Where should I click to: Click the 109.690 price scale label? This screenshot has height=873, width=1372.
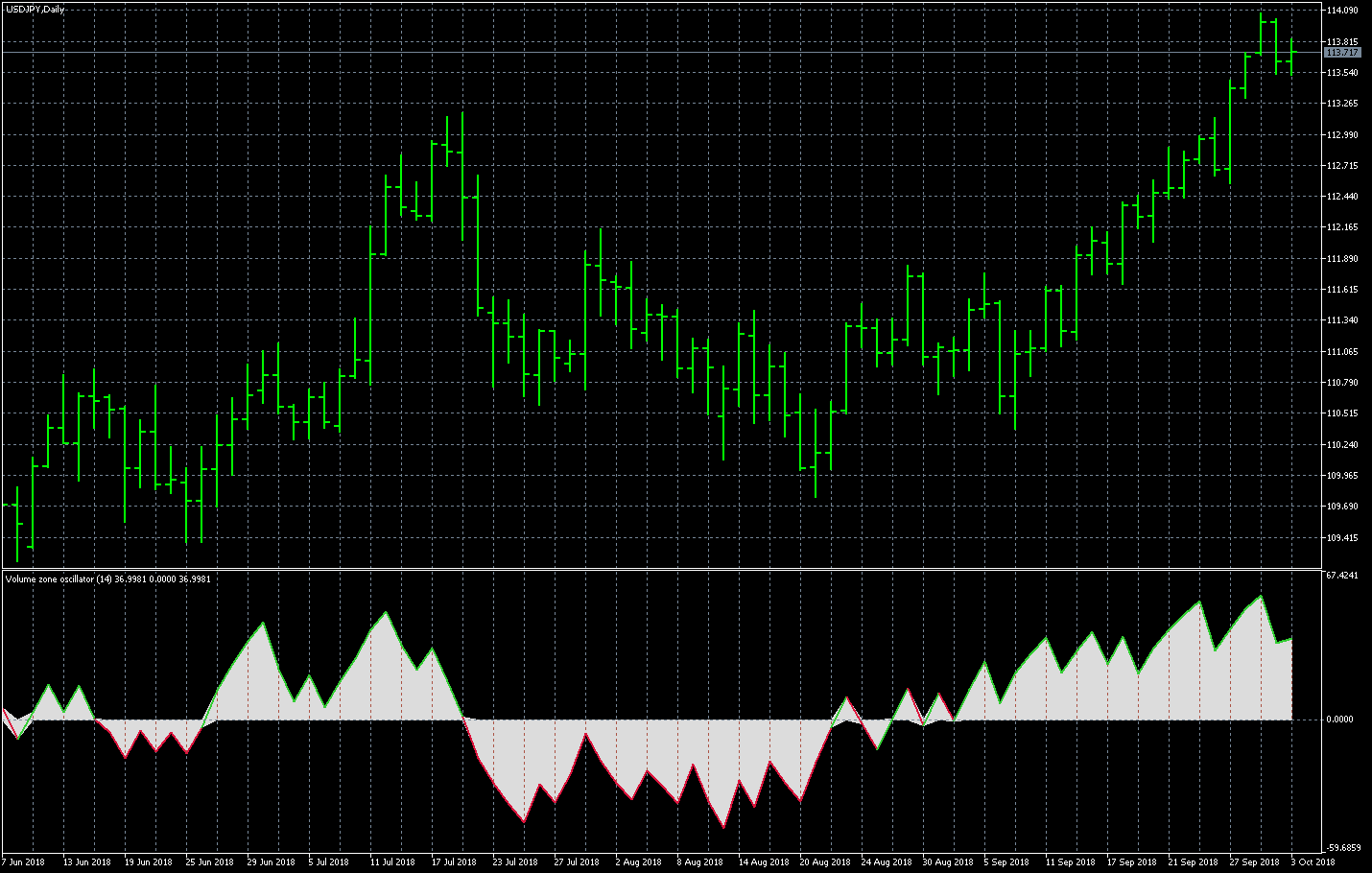click(1342, 507)
